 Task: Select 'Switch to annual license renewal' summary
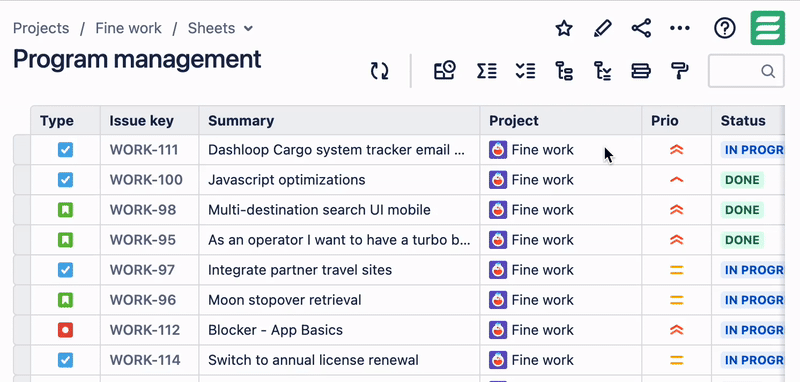click(x=339, y=360)
